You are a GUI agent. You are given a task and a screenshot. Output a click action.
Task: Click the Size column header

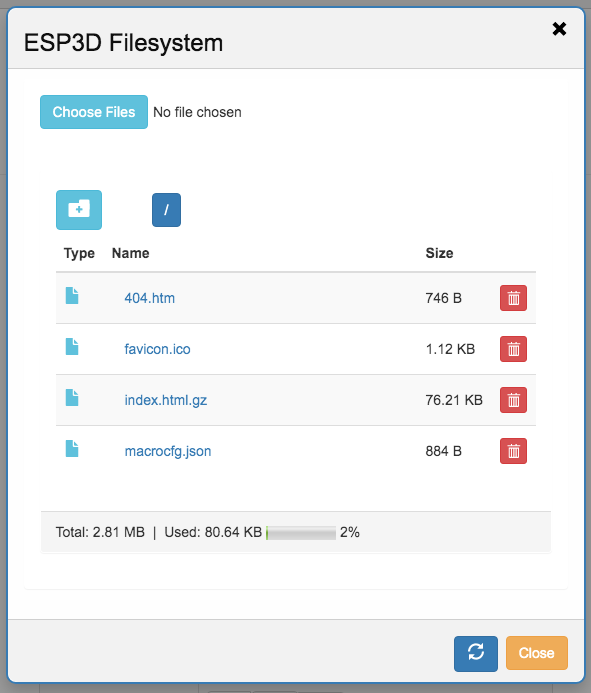[x=439, y=253]
